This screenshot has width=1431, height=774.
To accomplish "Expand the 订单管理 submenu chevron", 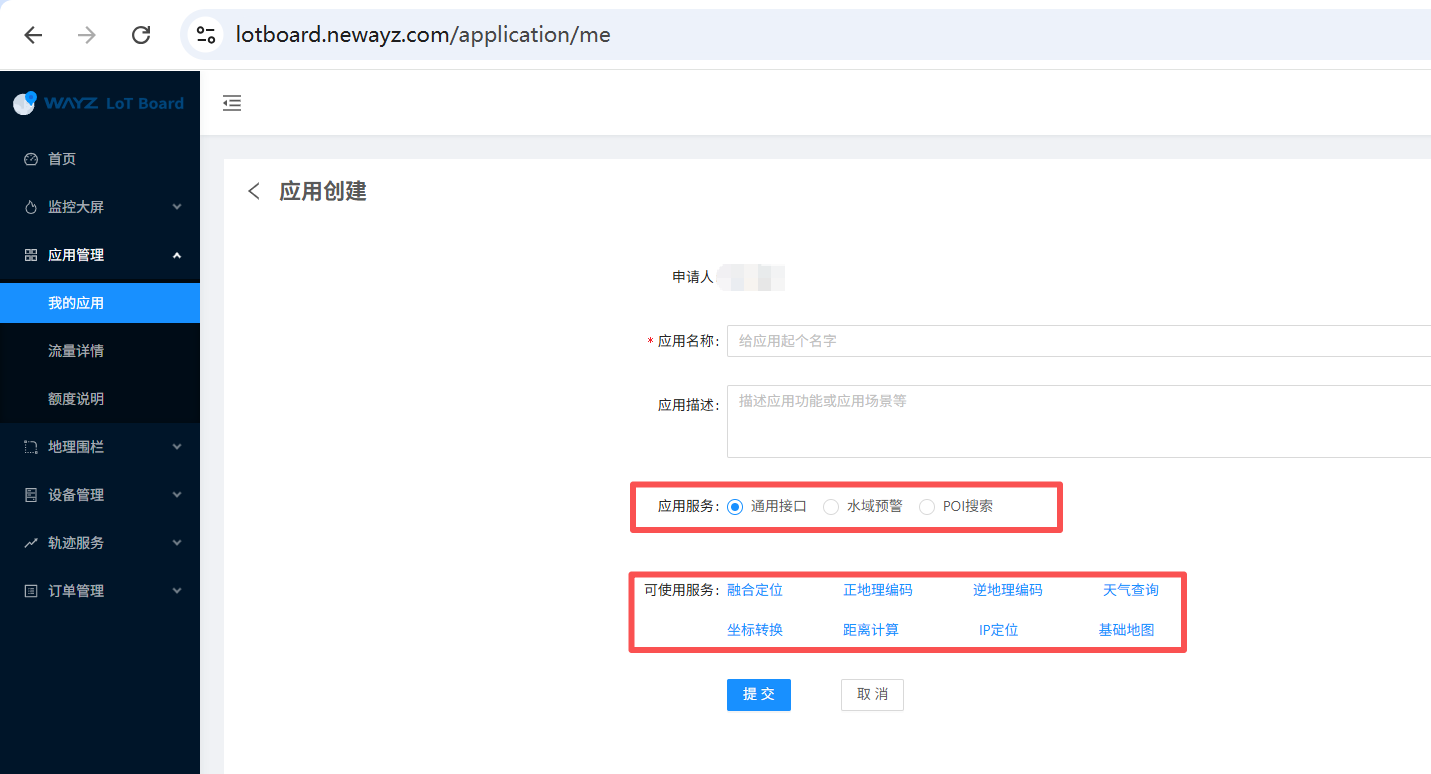I will click(x=177, y=591).
